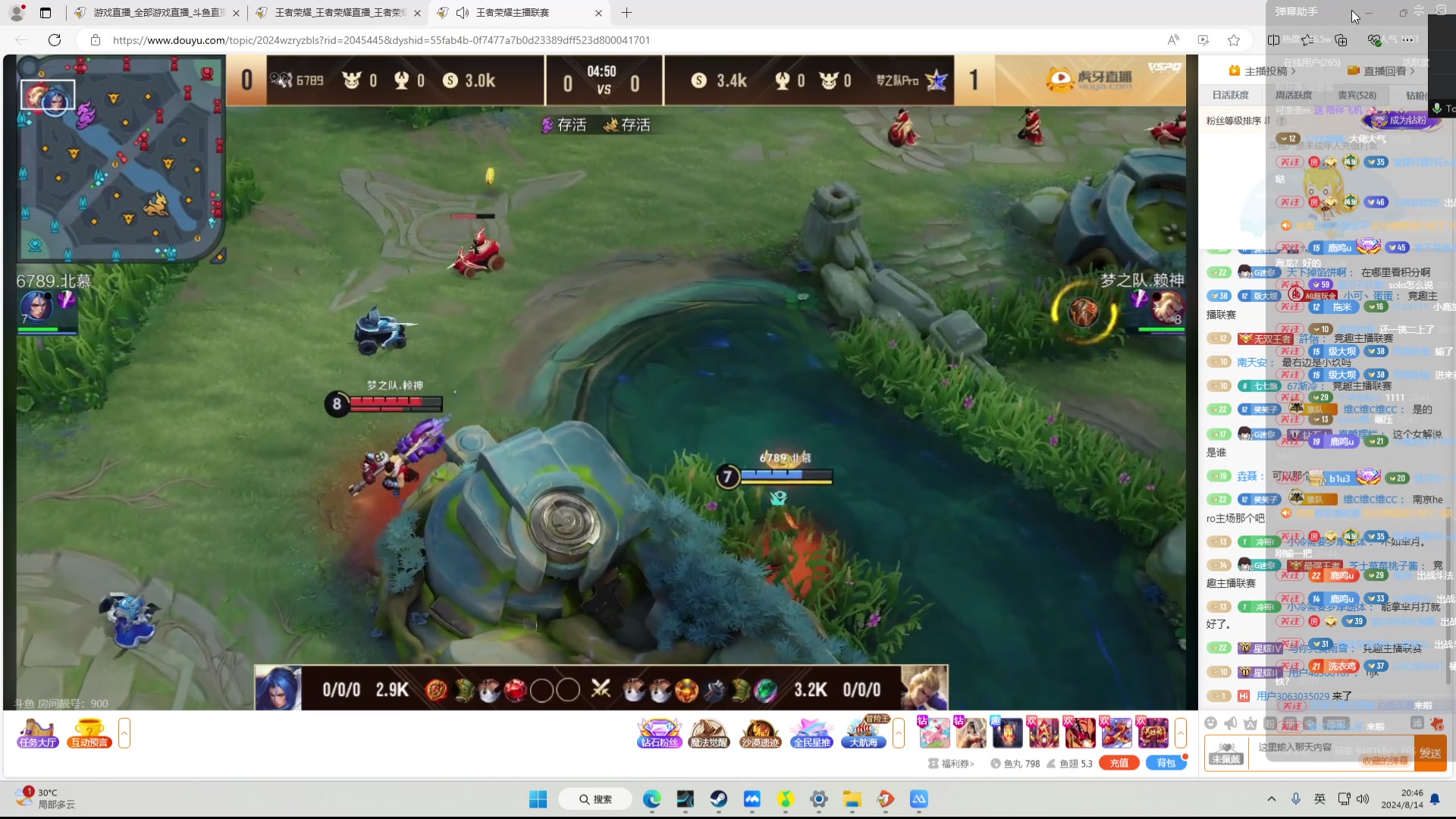Image resolution: width=1456 pixels, height=819 pixels.
Task: Open the browser favorites list icon
Action: pyautogui.click(x=1307, y=40)
